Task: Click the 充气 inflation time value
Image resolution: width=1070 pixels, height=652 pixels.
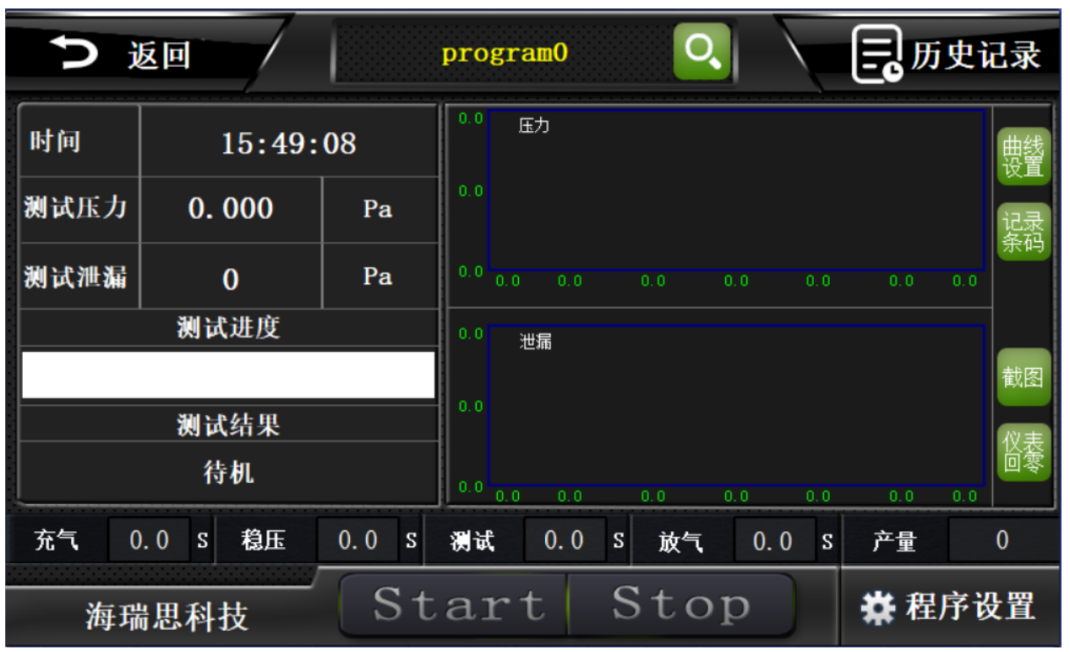Action: 149,541
